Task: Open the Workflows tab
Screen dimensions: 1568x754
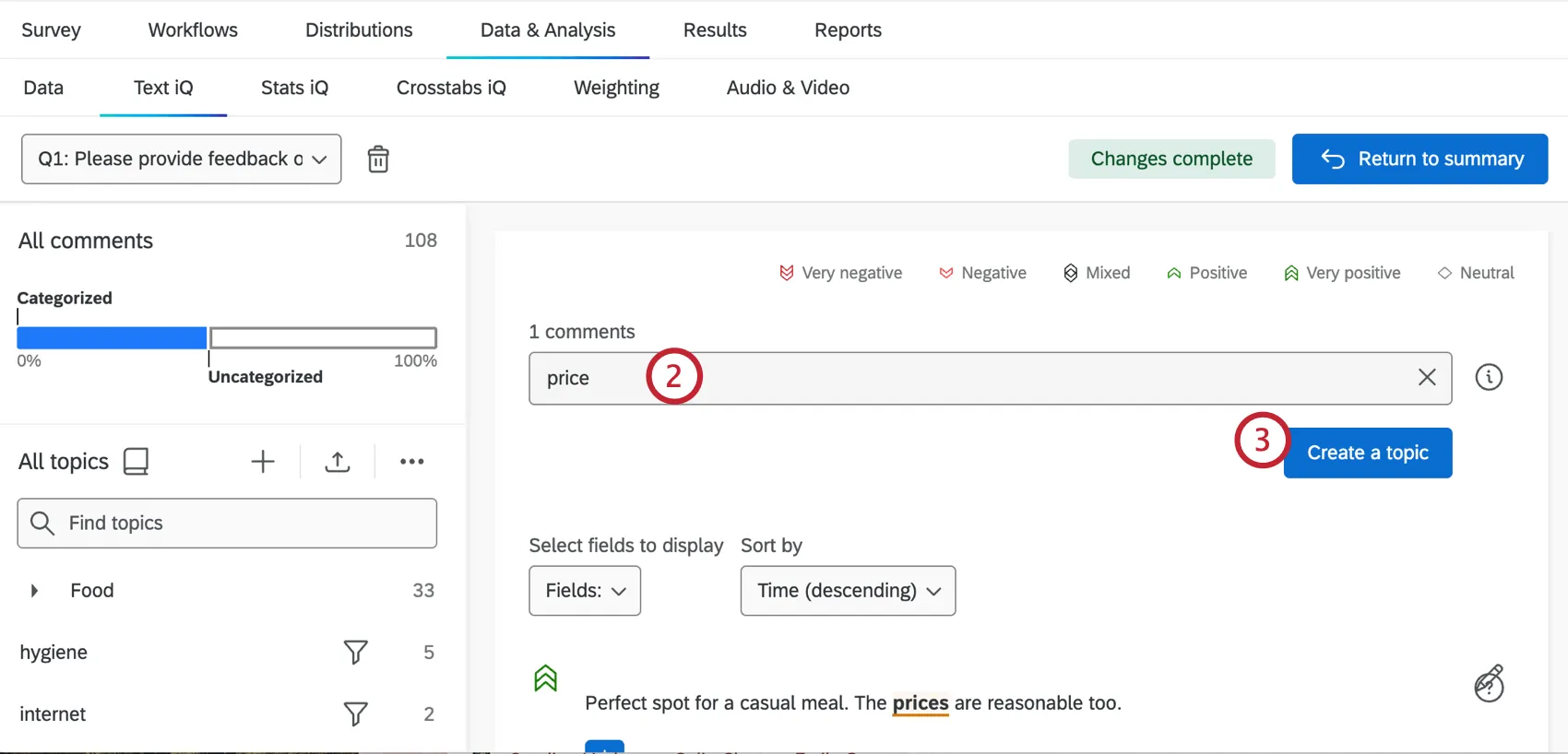Action: click(193, 29)
